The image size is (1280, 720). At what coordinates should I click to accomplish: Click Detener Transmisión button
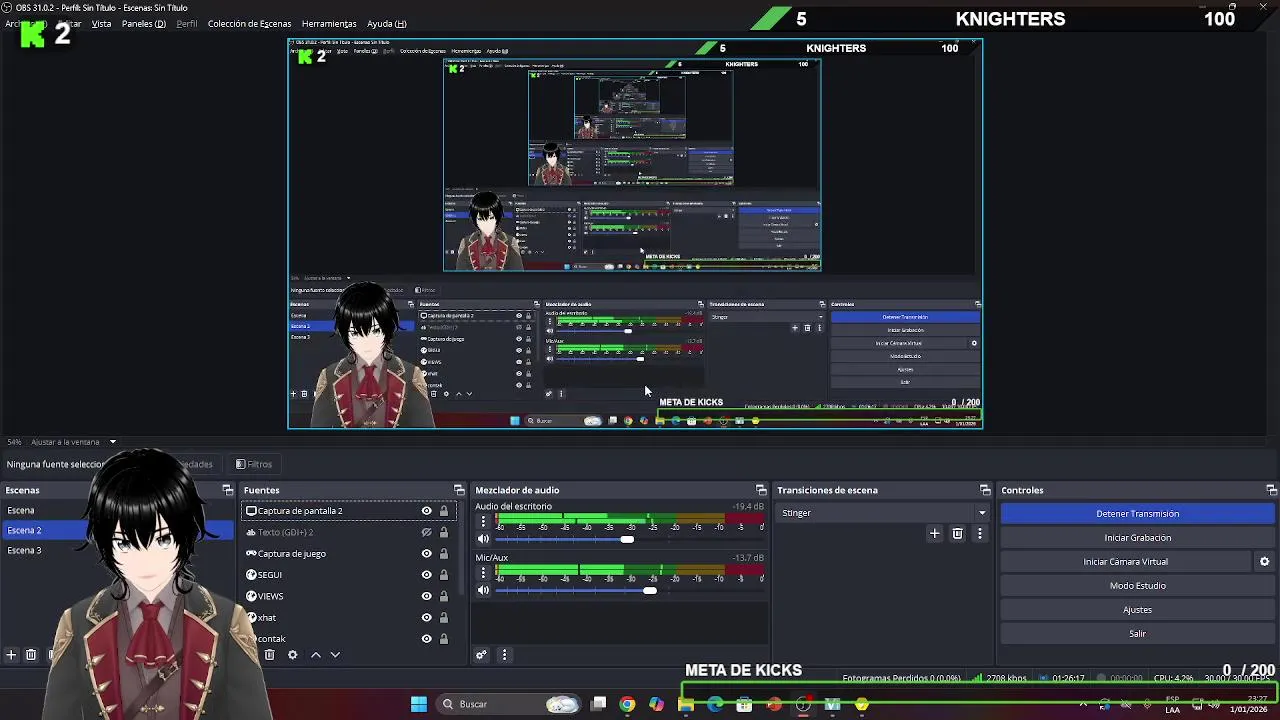(x=1137, y=514)
